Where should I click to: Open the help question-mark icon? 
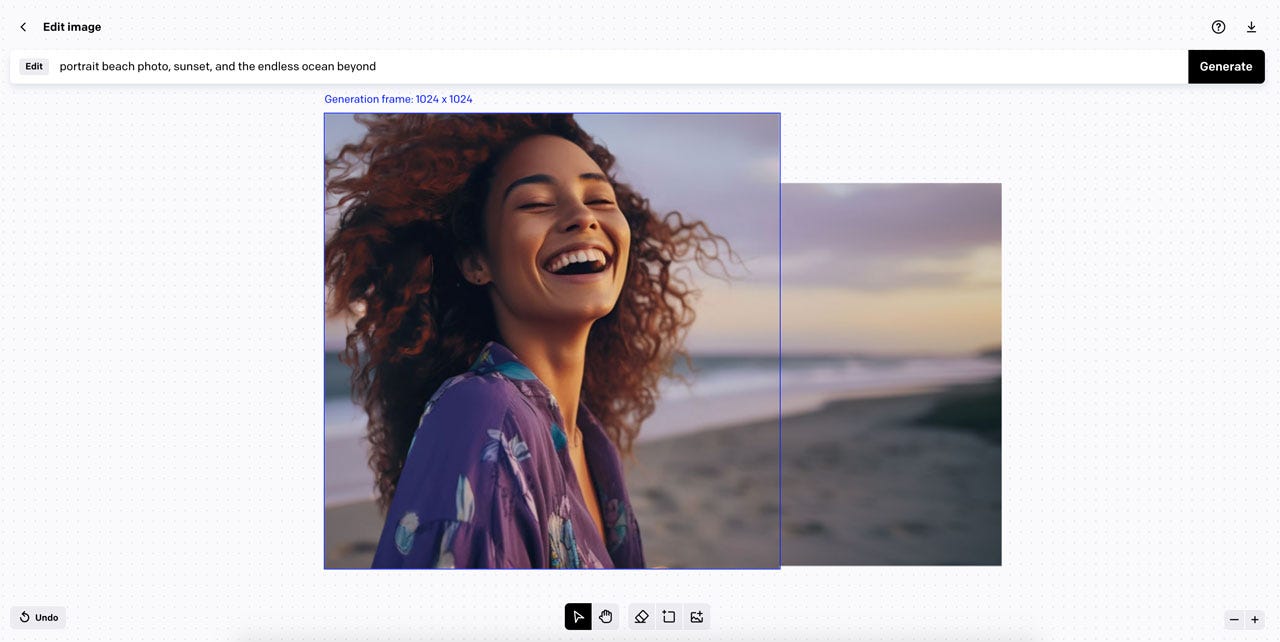click(1217, 27)
